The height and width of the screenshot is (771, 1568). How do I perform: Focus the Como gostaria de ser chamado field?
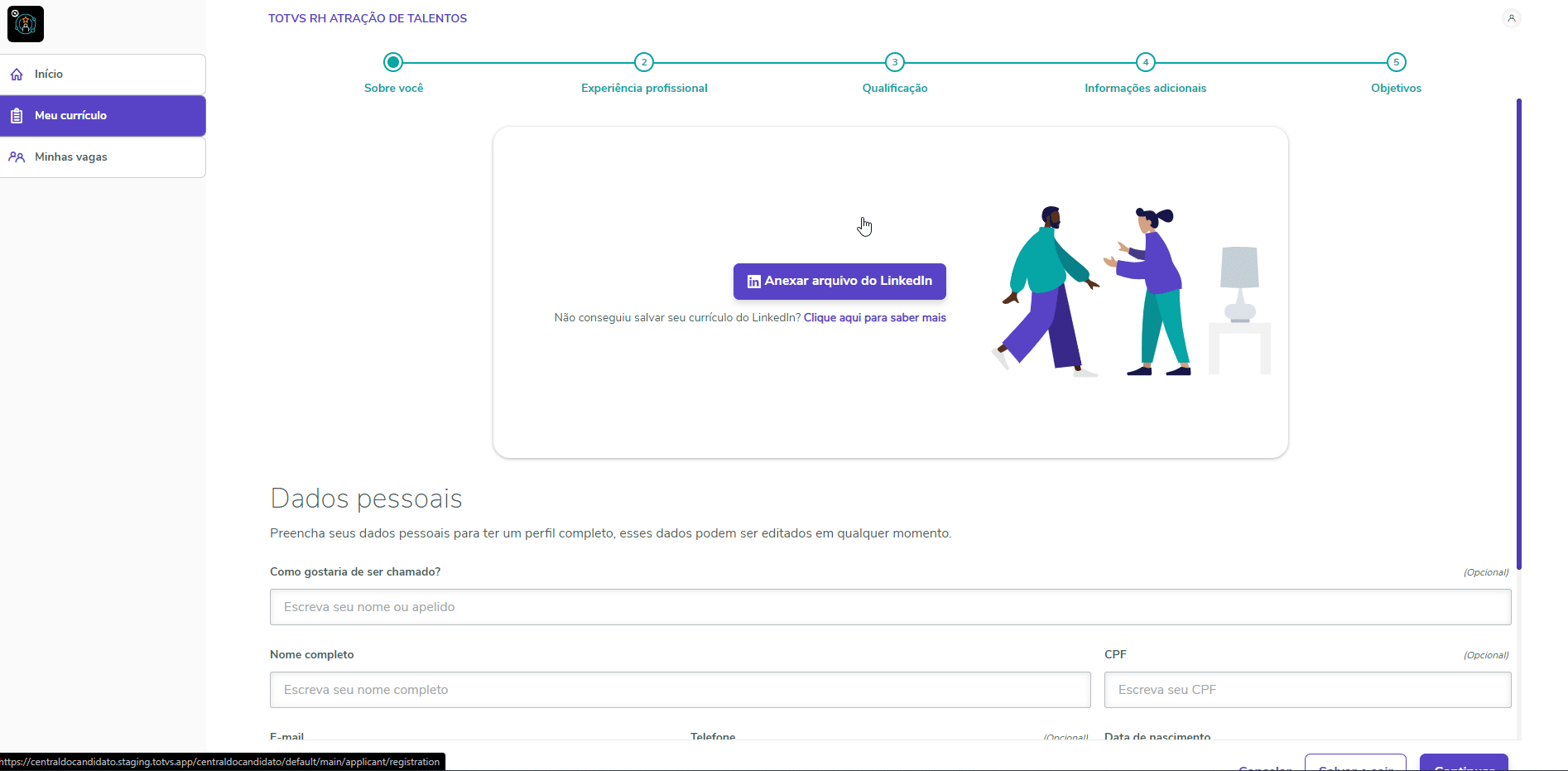click(890, 607)
